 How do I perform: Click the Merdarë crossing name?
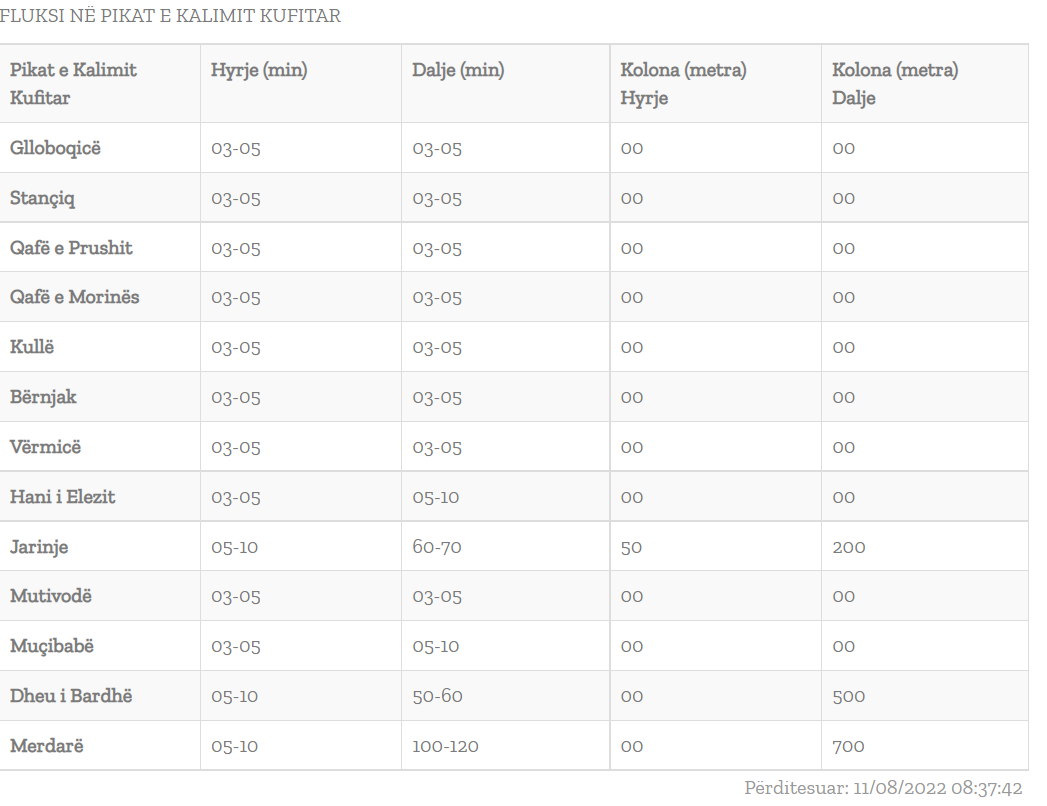pos(46,746)
